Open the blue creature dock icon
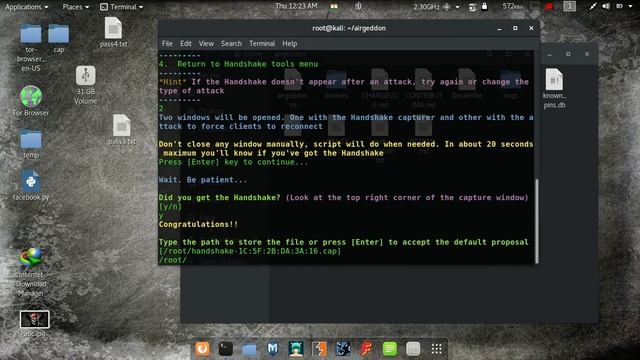This screenshot has height=360, width=640. [x=343, y=349]
